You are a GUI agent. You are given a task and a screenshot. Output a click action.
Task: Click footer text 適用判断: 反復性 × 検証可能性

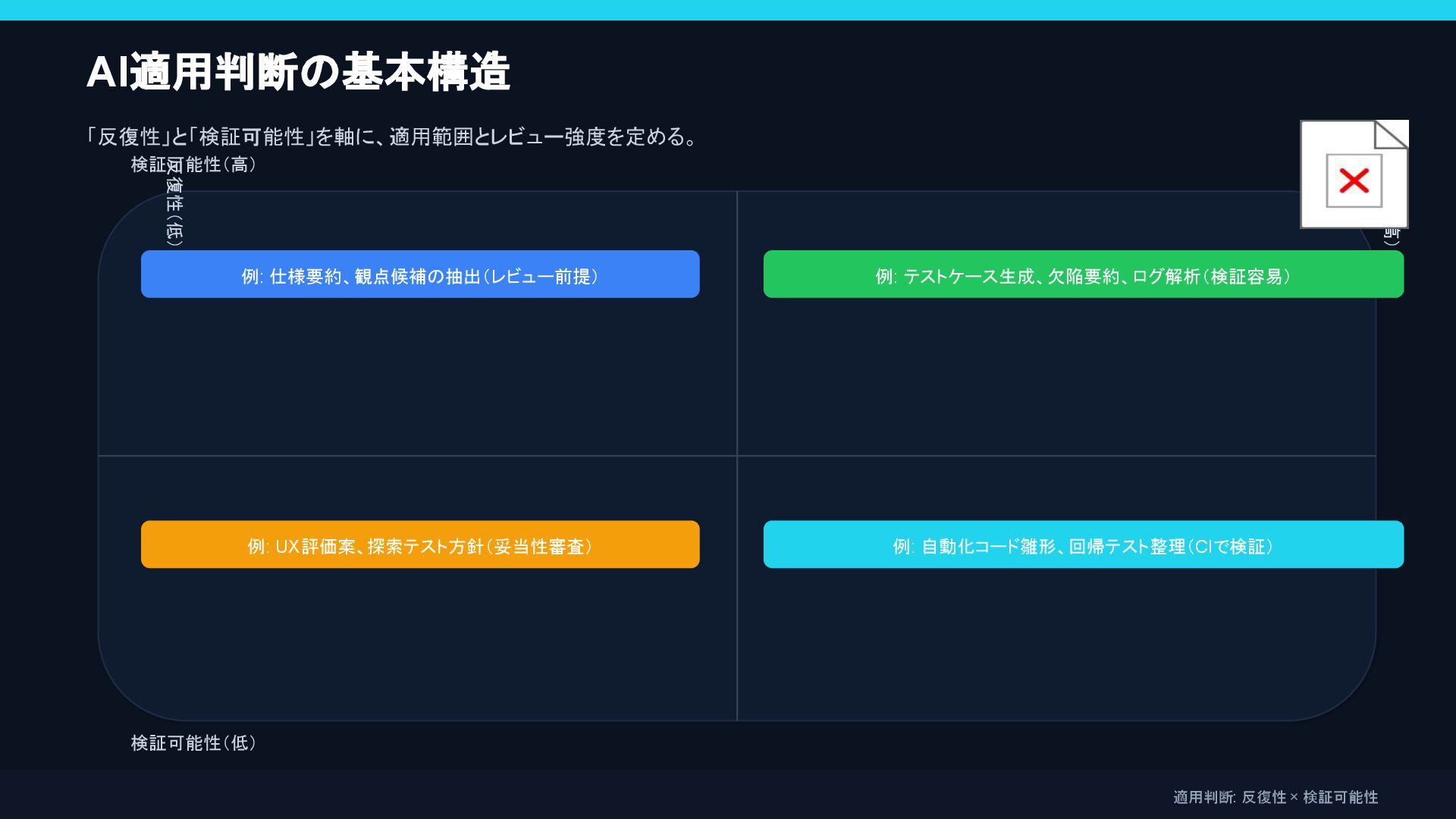pyautogui.click(x=1275, y=797)
